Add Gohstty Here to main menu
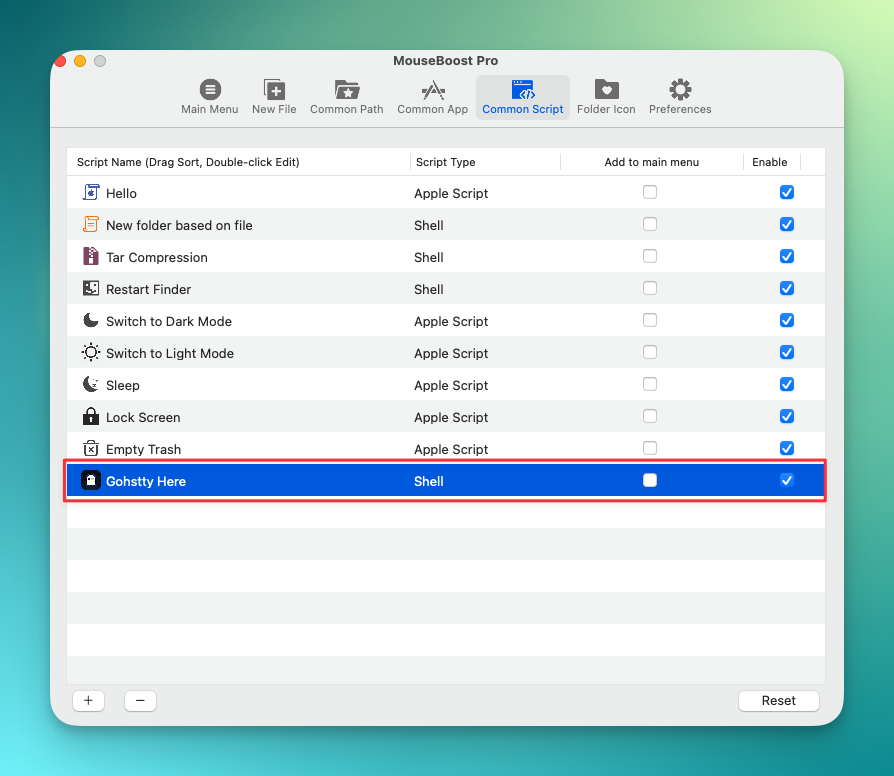The height and width of the screenshot is (776, 894). pyautogui.click(x=650, y=480)
